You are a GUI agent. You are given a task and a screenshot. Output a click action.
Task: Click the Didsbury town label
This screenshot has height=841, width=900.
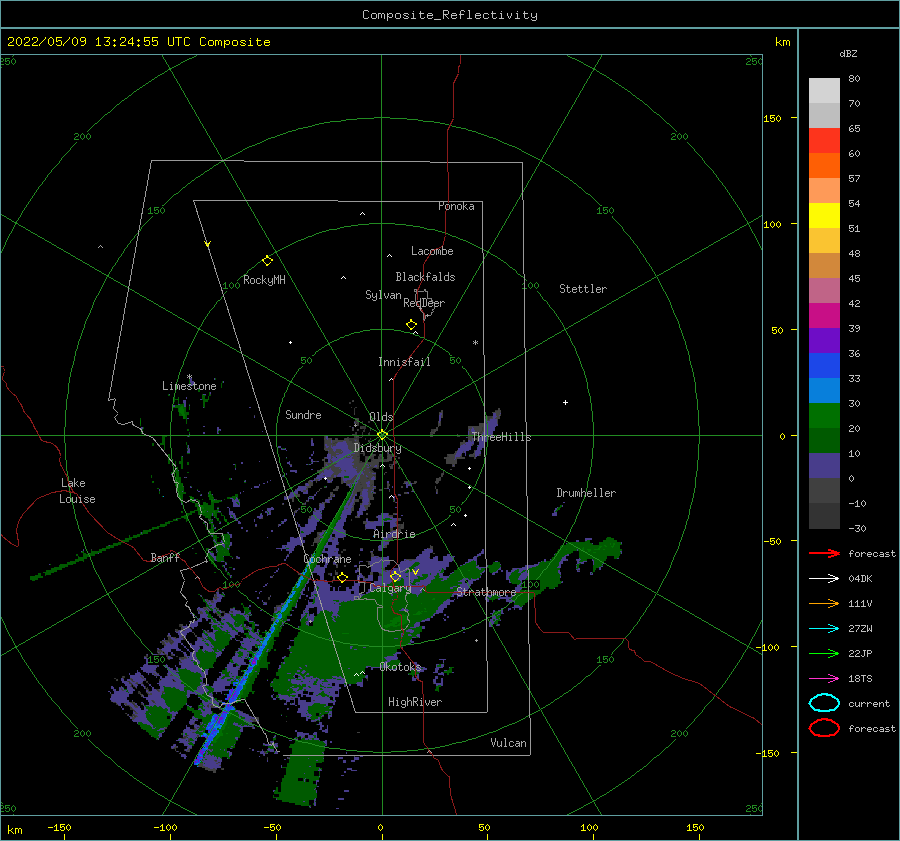[x=377, y=448]
